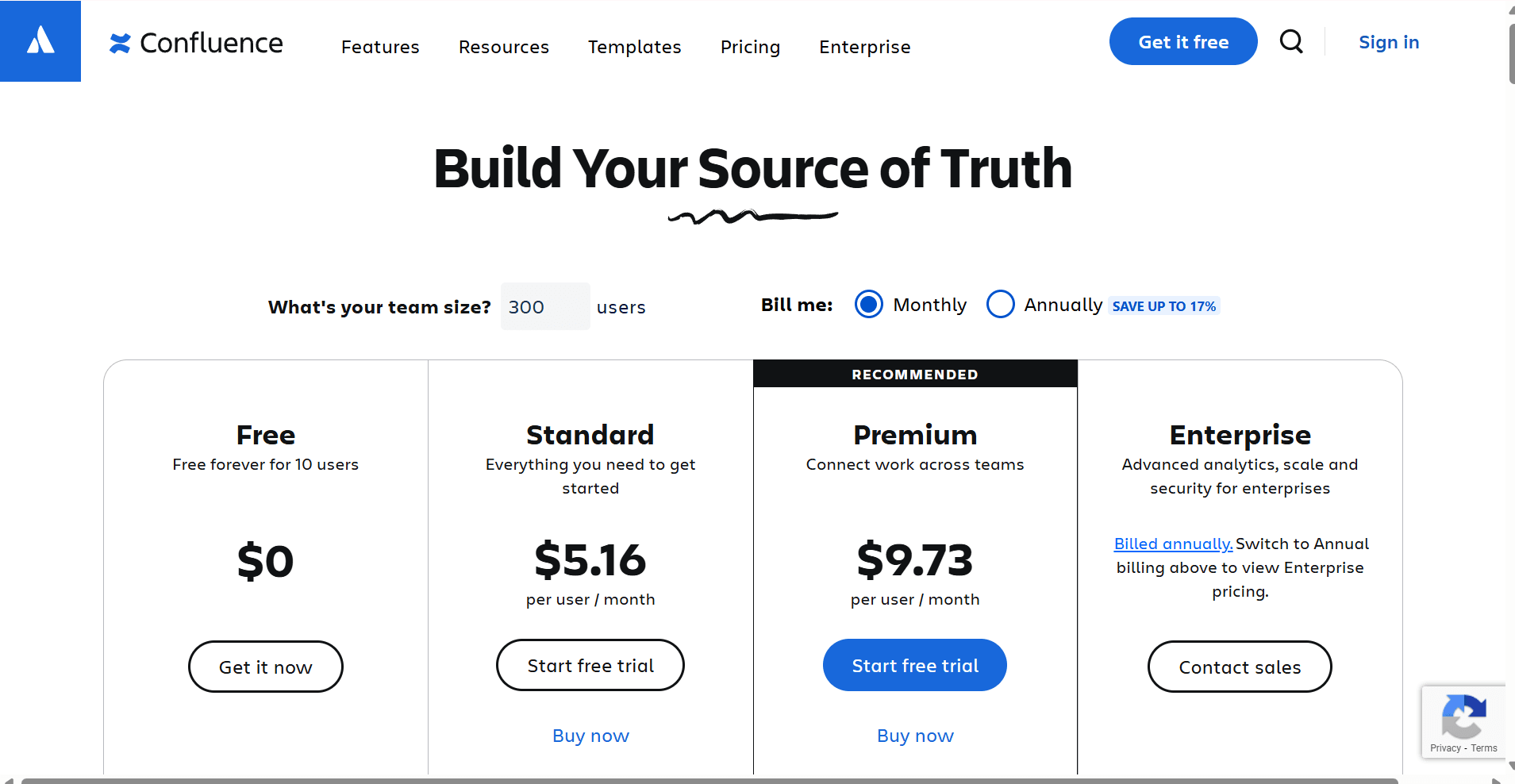The height and width of the screenshot is (784, 1515).
Task: Open the Enterprise menu
Action: (x=864, y=47)
